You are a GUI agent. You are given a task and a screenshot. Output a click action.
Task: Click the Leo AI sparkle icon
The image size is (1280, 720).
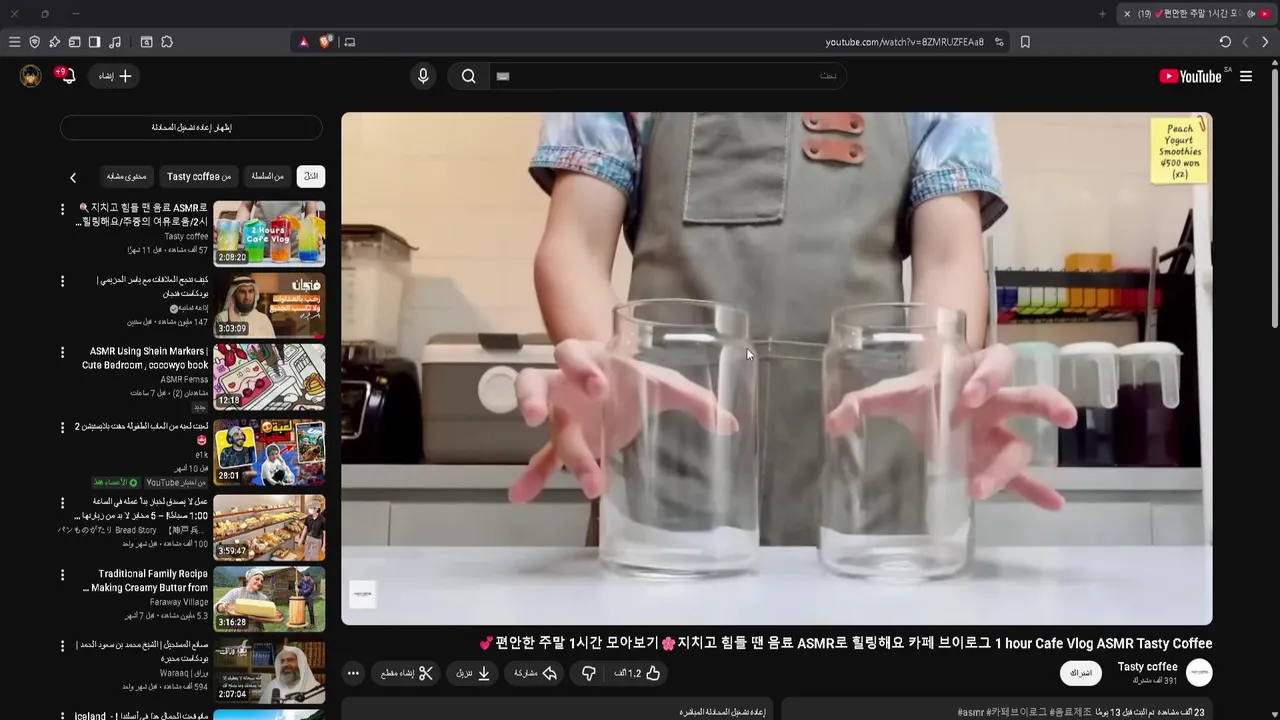pyautogui.click(x=54, y=42)
